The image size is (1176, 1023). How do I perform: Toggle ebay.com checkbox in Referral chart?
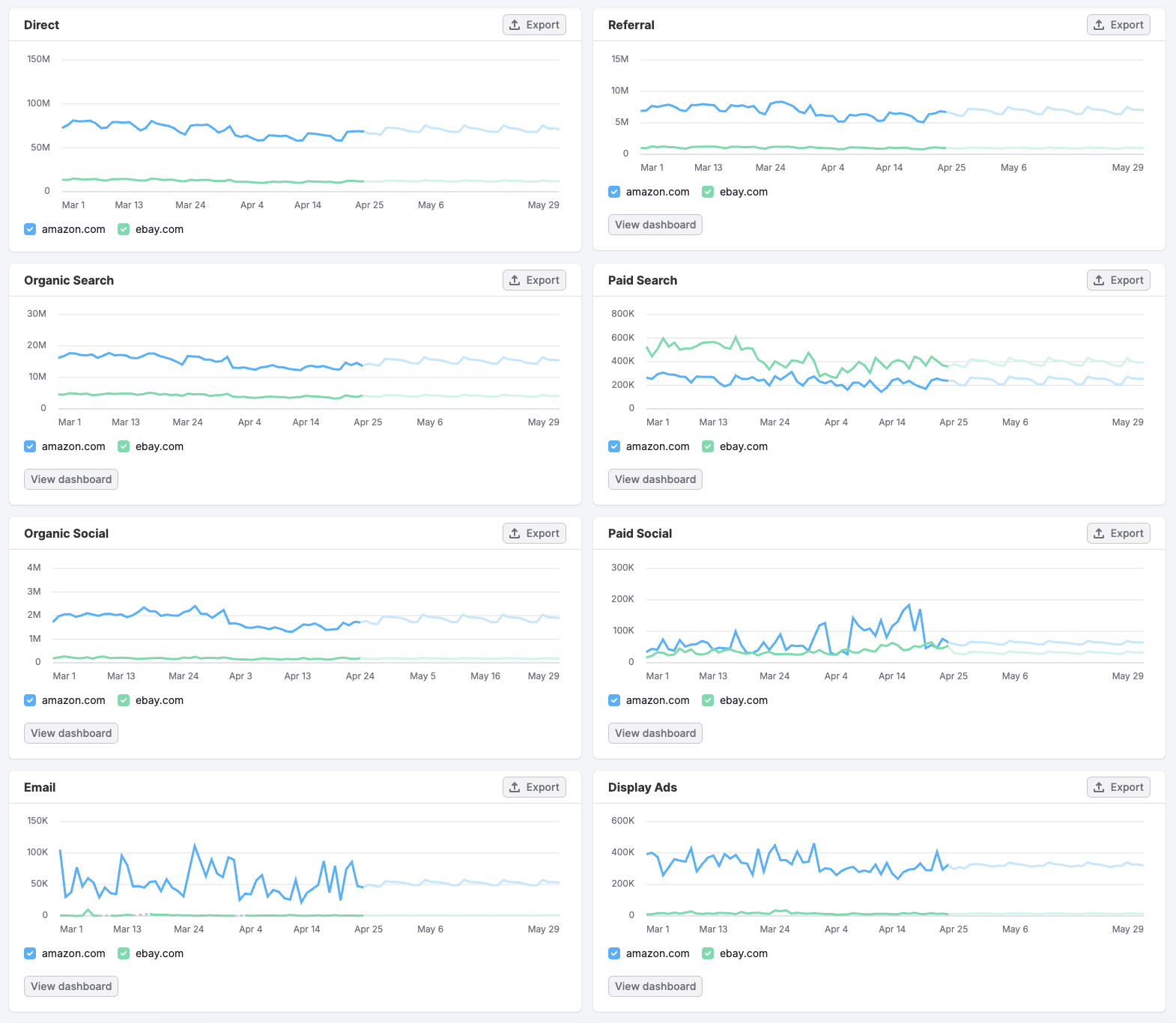[x=708, y=192]
